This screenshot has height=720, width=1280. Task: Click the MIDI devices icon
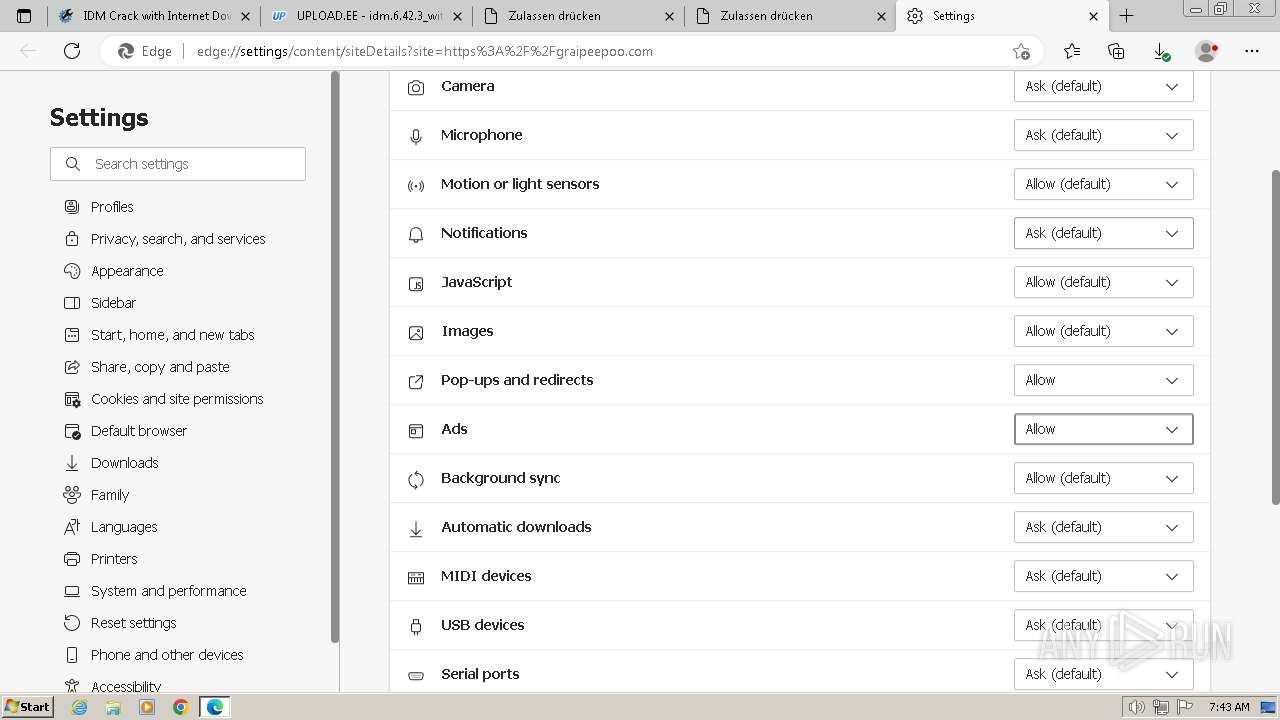[x=416, y=577]
